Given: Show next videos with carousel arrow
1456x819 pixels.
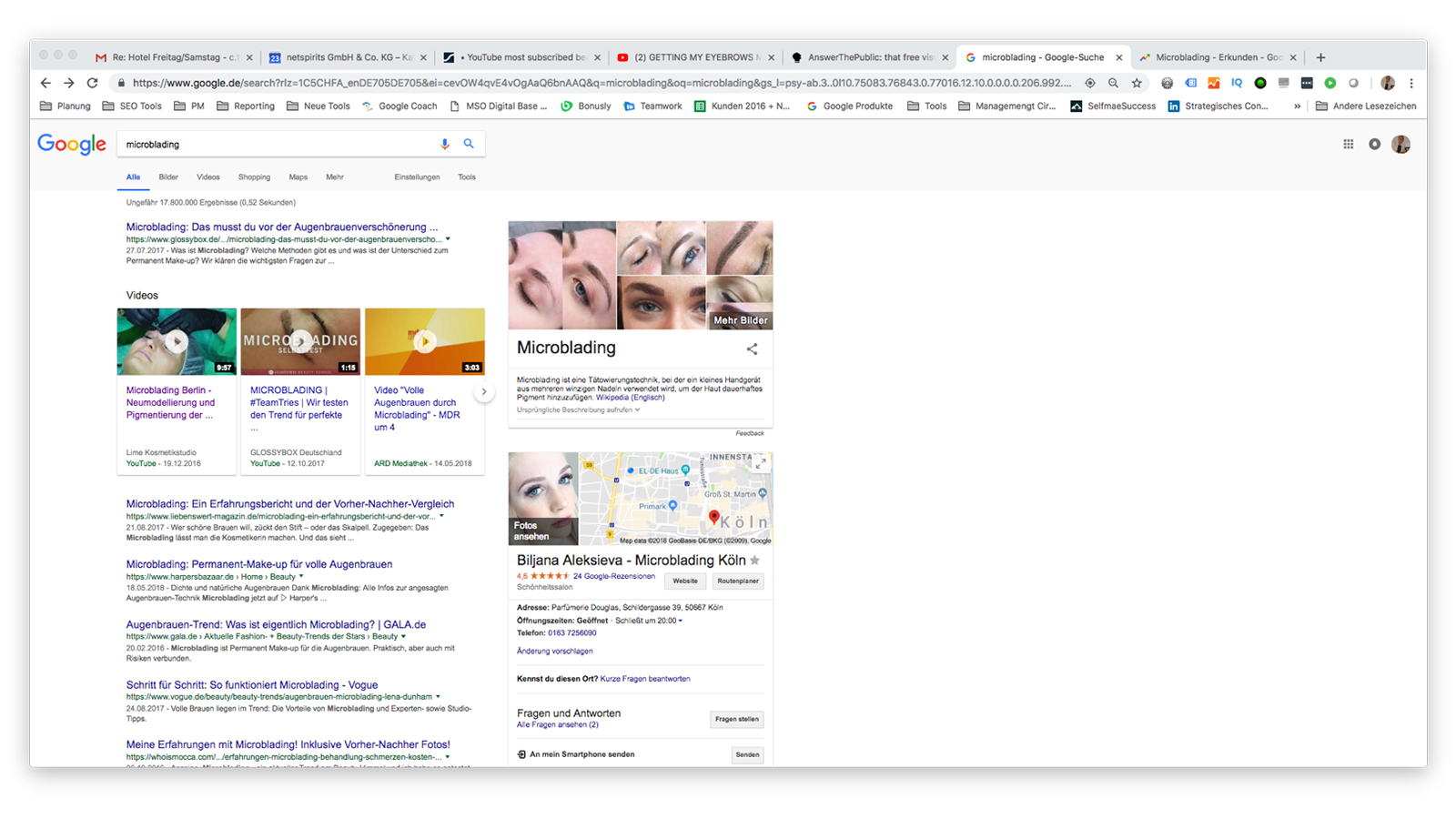Looking at the screenshot, I should pos(484,391).
